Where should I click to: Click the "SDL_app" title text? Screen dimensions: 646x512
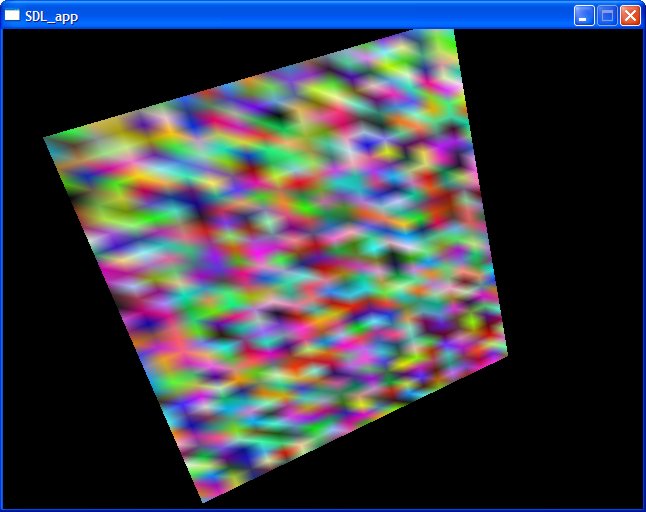point(52,16)
